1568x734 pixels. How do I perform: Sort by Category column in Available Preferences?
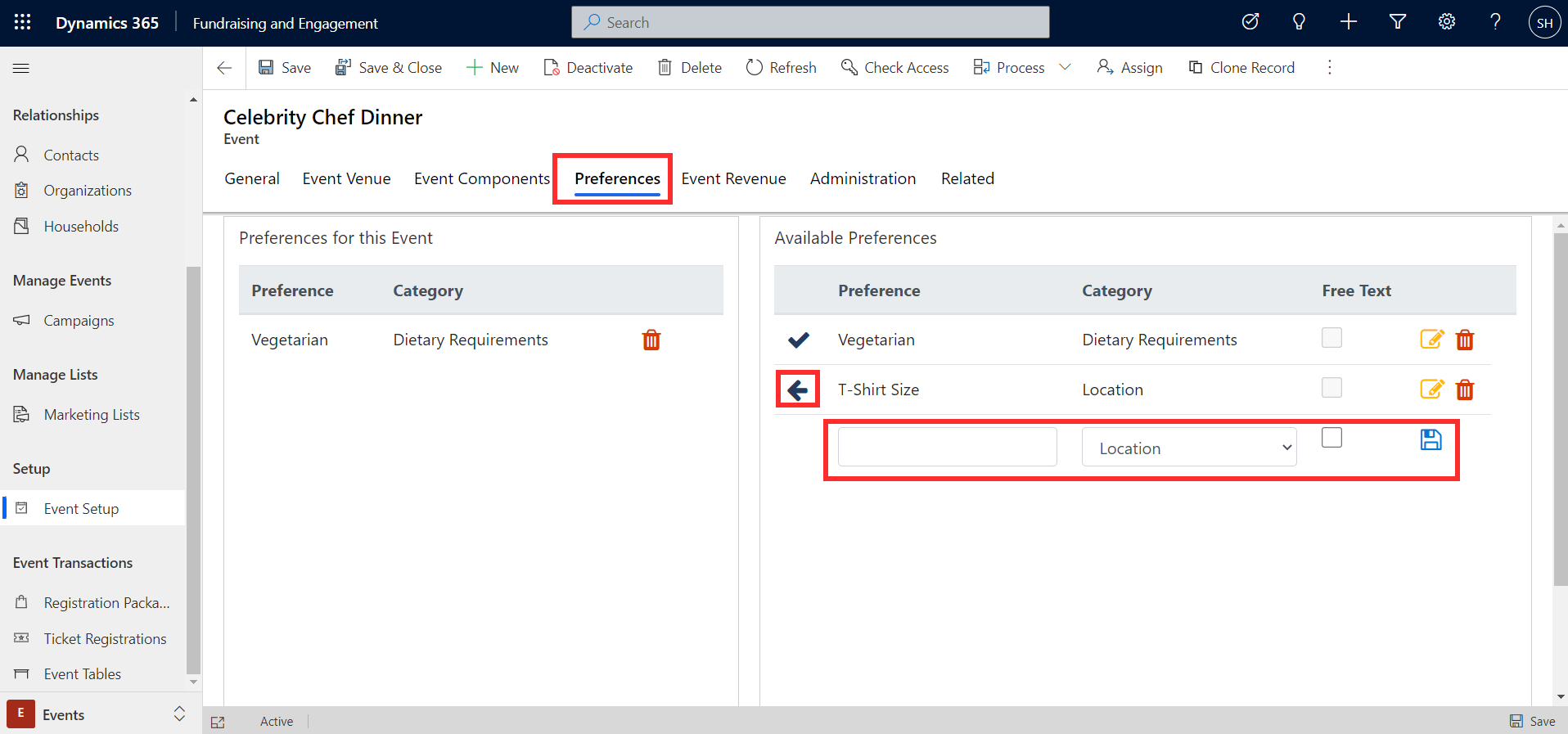coord(1116,290)
